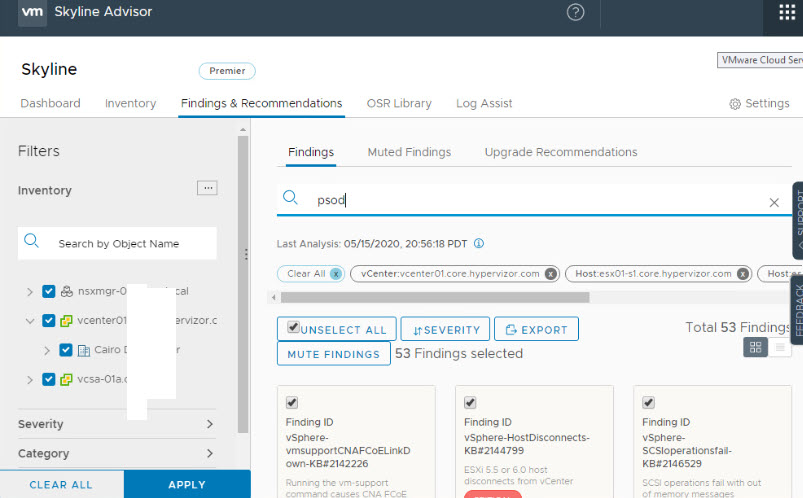Uncheck the nsxmgr inventory checkbox

(x=49, y=291)
